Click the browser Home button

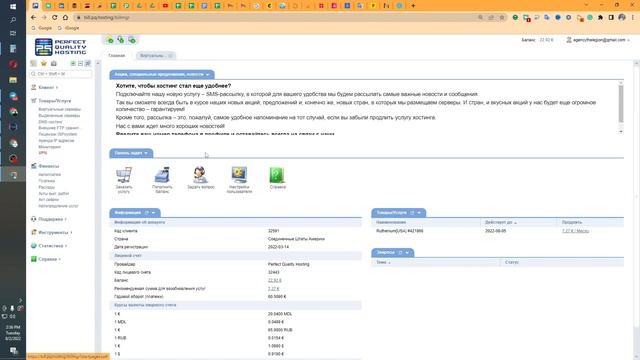pyautogui.click(x=65, y=18)
